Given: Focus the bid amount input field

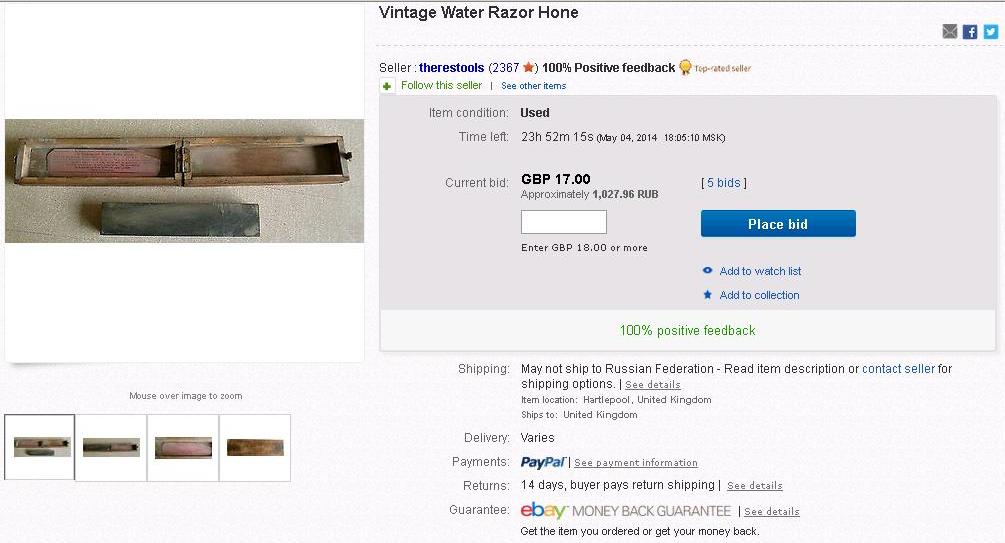Looking at the screenshot, I should click(564, 222).
